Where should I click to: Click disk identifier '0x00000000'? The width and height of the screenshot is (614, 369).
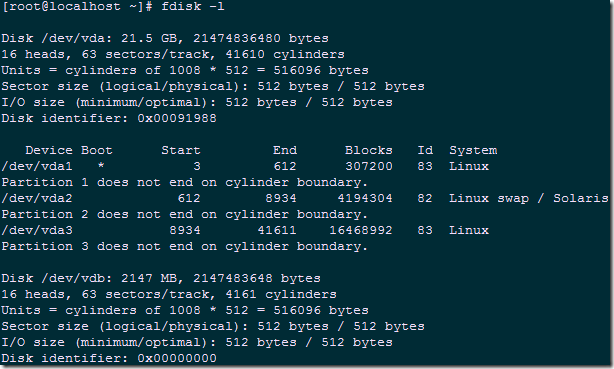[177, 358]
